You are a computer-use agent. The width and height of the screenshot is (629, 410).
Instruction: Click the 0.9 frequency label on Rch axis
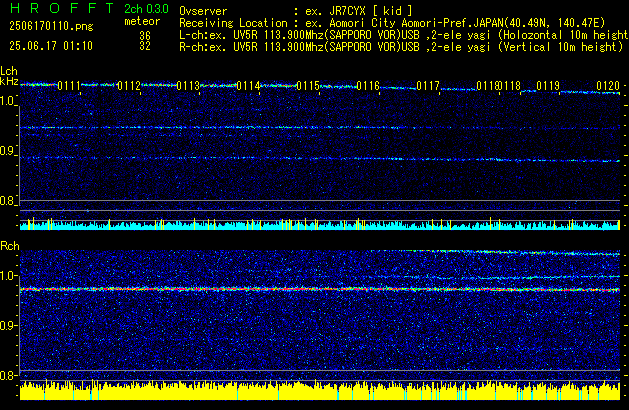coord(7,325)
